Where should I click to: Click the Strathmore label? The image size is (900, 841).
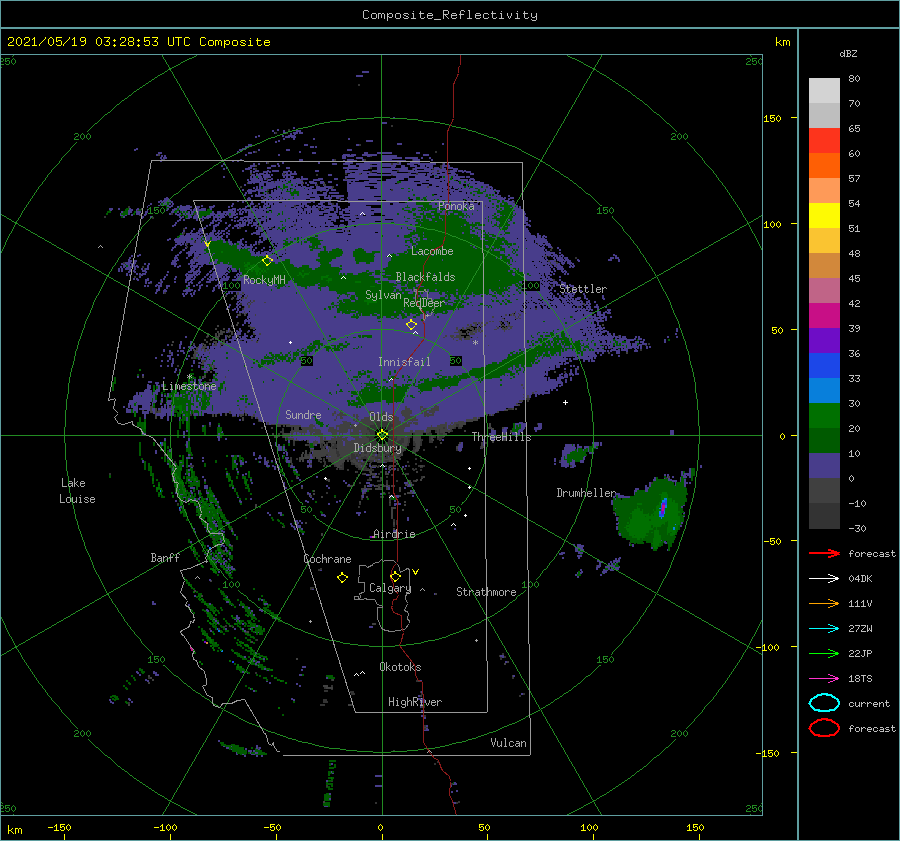point(486,592)
